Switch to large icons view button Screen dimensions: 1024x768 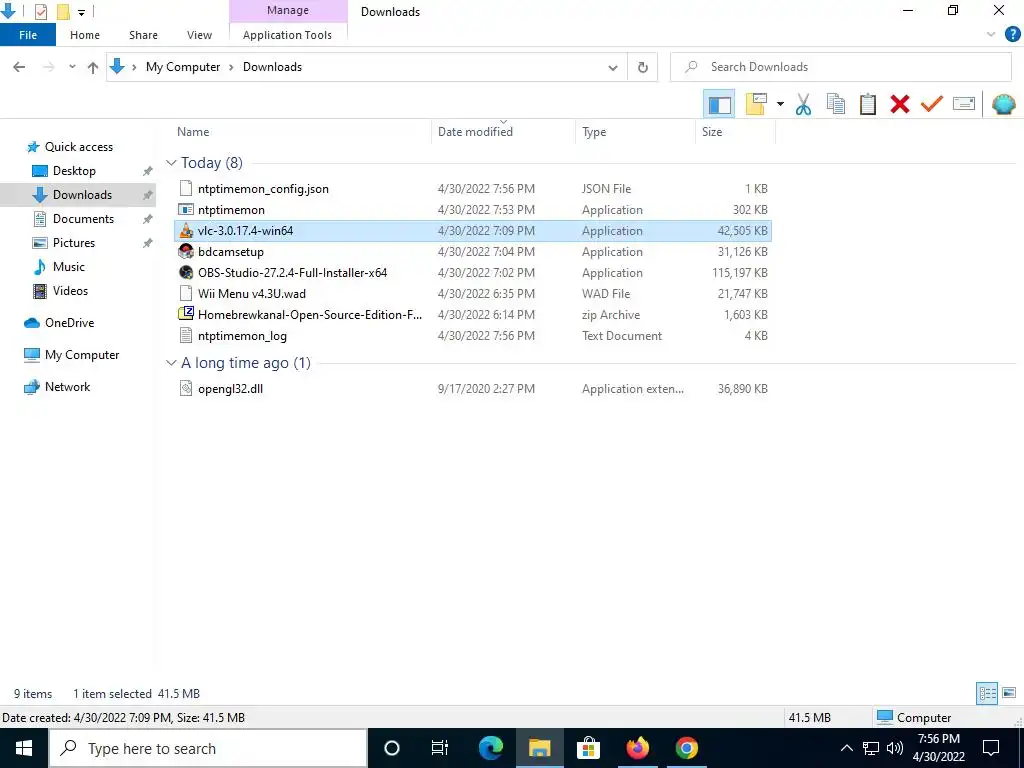click(x=1009, y=693)
